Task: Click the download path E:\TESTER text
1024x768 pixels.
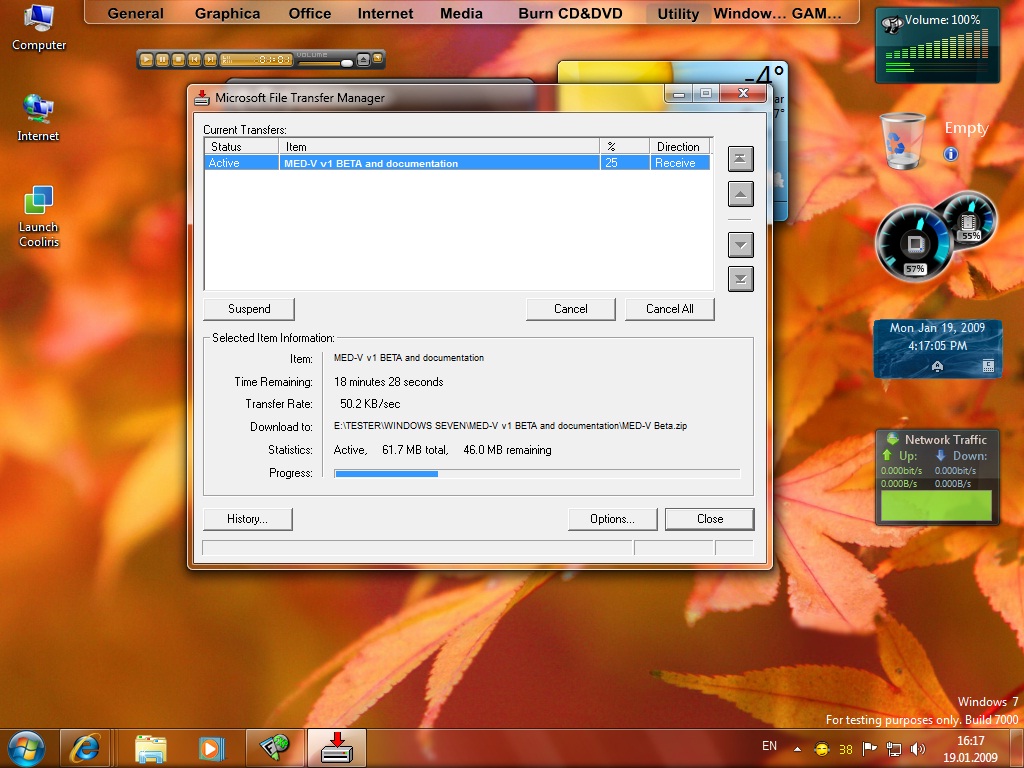Action: click(x=510, y=426)
